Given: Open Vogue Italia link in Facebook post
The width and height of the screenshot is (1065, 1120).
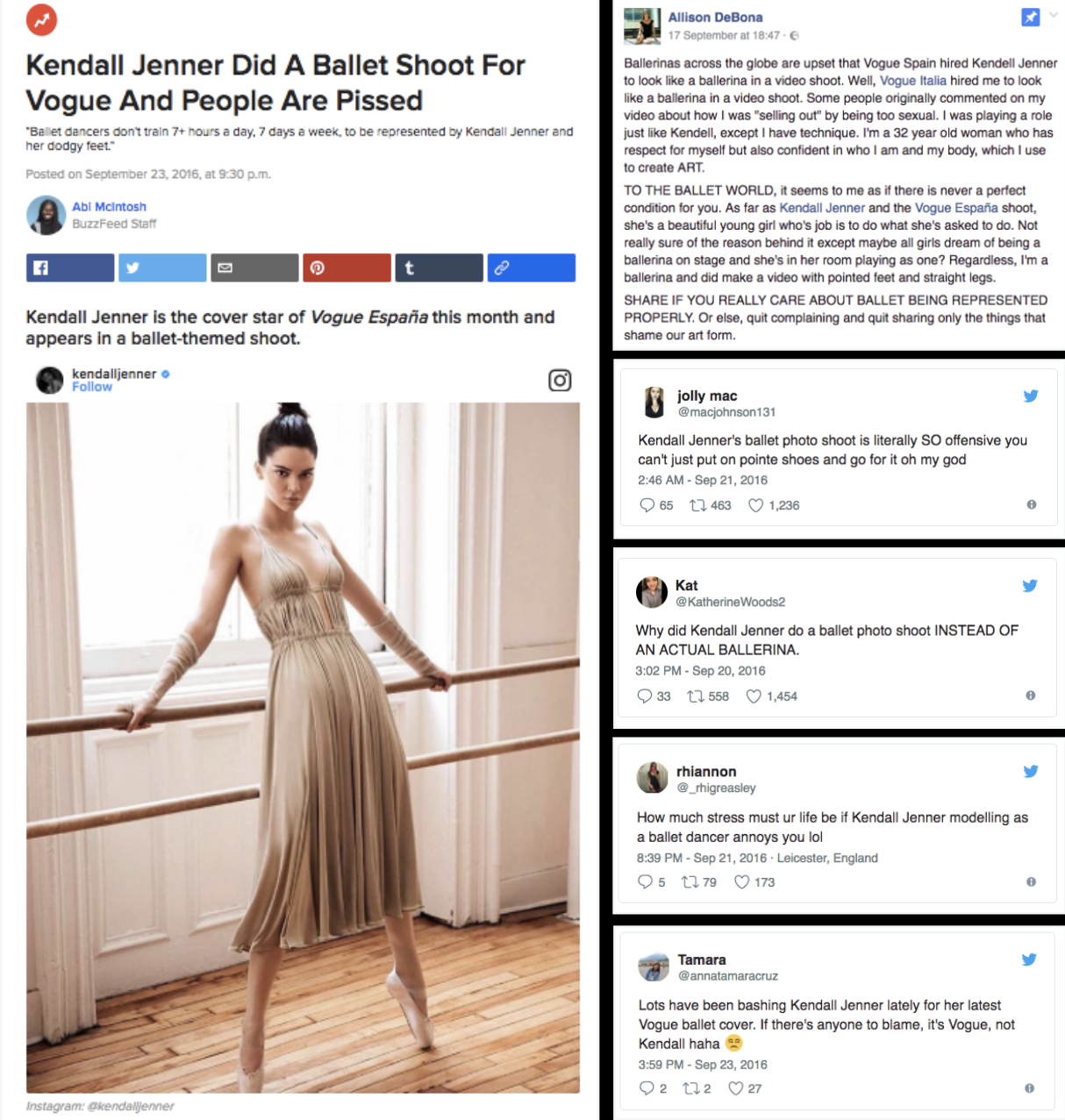Looking at the screenshot, I should pyautogui.click(x=912, y=81).
